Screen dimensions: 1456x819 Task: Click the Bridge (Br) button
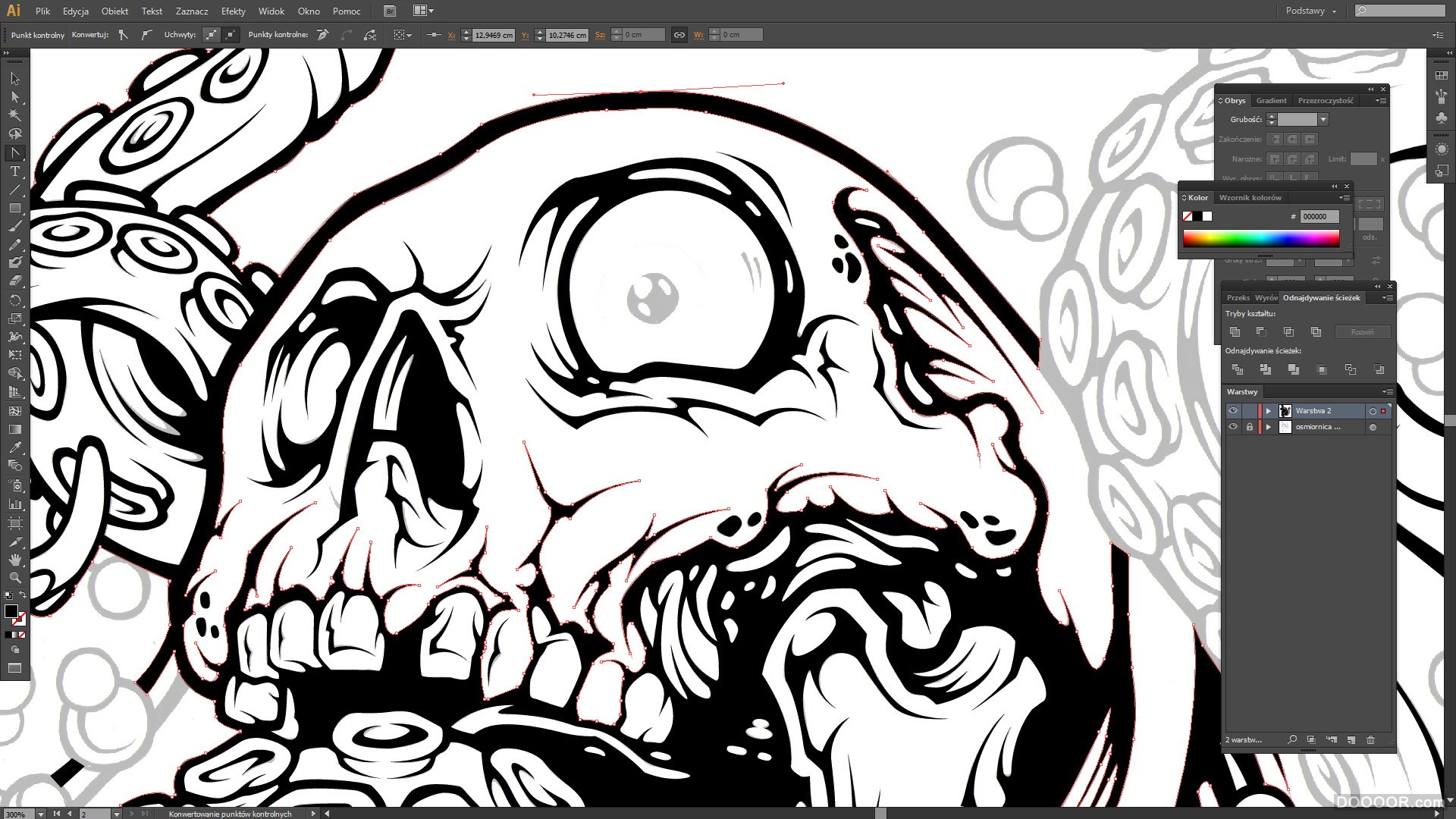pyautogui.click(x=389, y=11)
